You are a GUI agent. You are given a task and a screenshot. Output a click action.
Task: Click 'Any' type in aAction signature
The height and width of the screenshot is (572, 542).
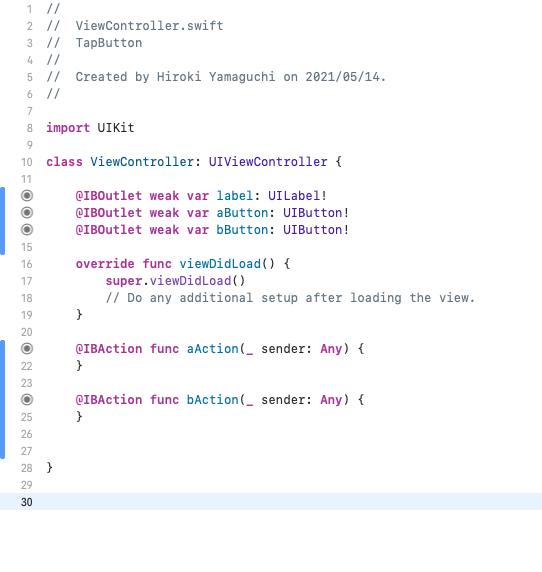coord(331,349)
